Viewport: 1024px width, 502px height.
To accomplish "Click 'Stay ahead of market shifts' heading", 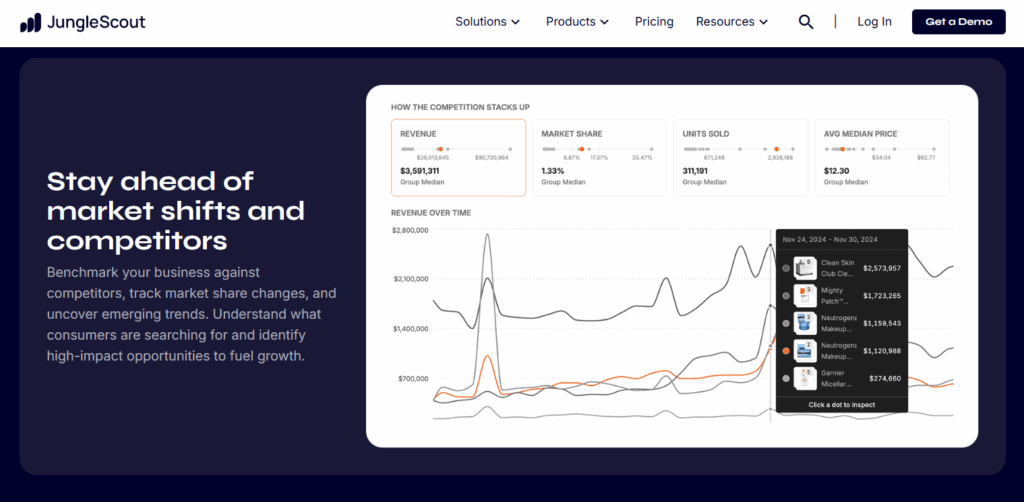I will pyautogui.click(x=176, y=211).
